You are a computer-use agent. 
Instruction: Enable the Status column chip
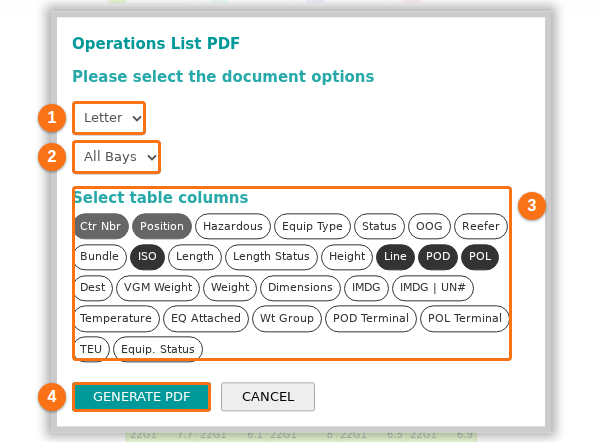(x=379, y=226)
